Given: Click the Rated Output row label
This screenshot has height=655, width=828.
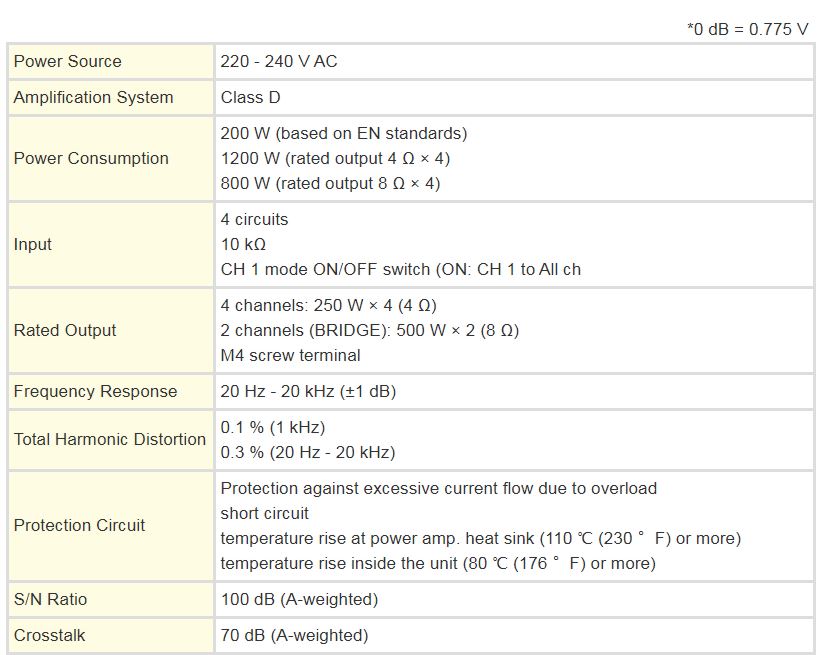Looking at the screenshot, I should (x=65, y=330).
